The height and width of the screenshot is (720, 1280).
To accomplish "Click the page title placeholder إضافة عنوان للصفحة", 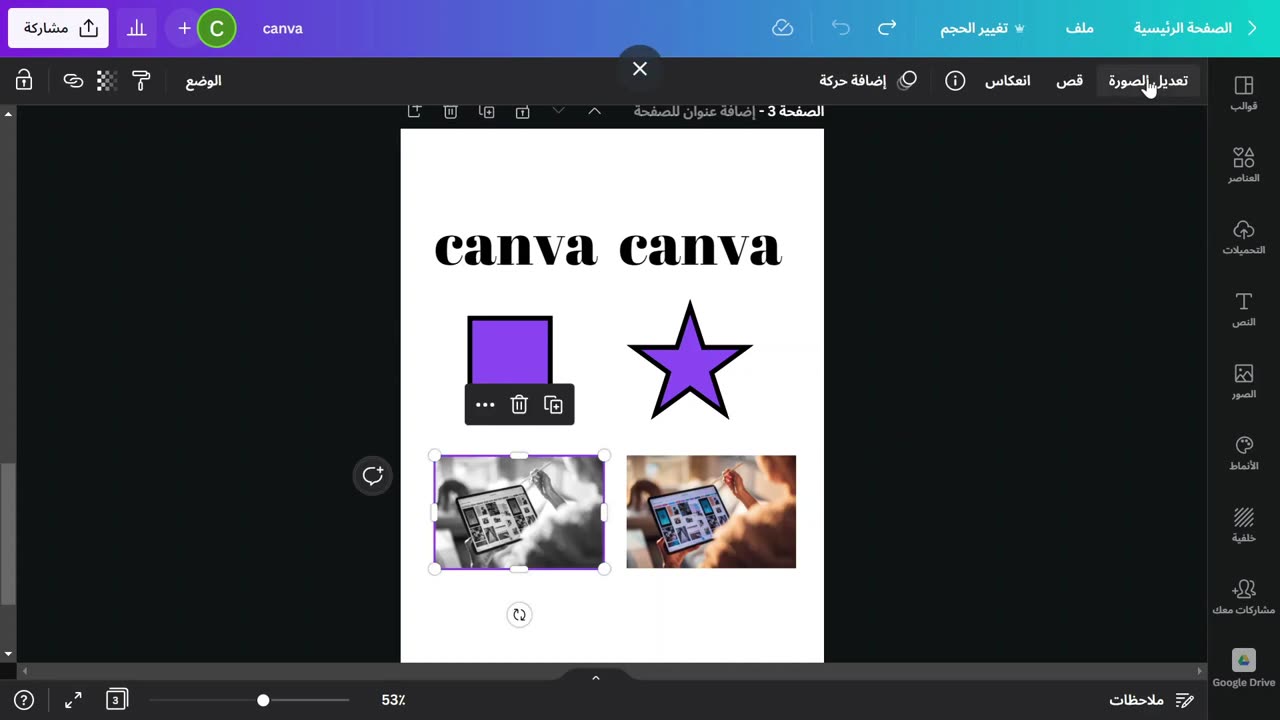I will pyautogui.click(x=694, y=111).
